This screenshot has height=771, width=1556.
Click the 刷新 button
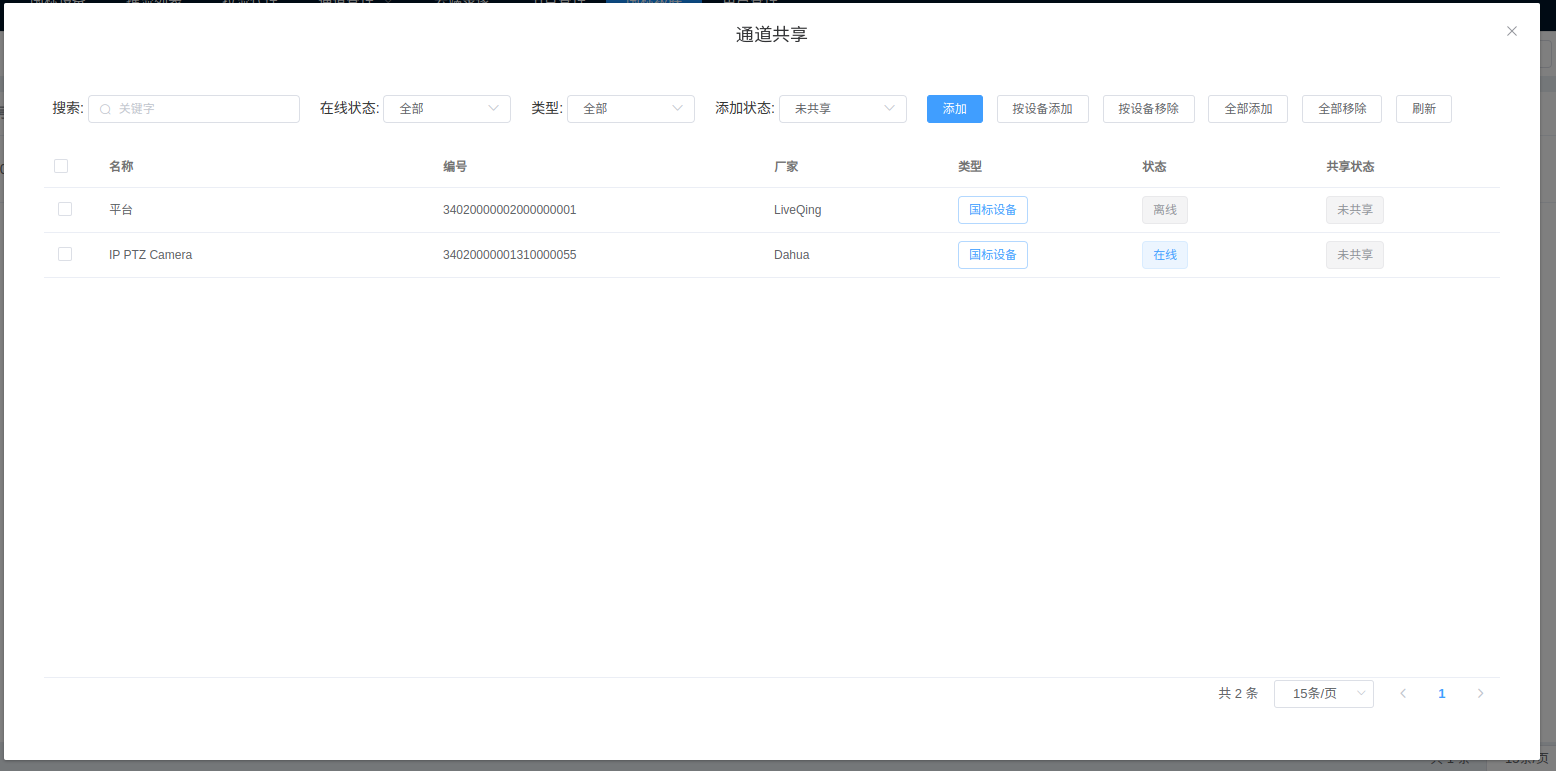coord(1423,109)
